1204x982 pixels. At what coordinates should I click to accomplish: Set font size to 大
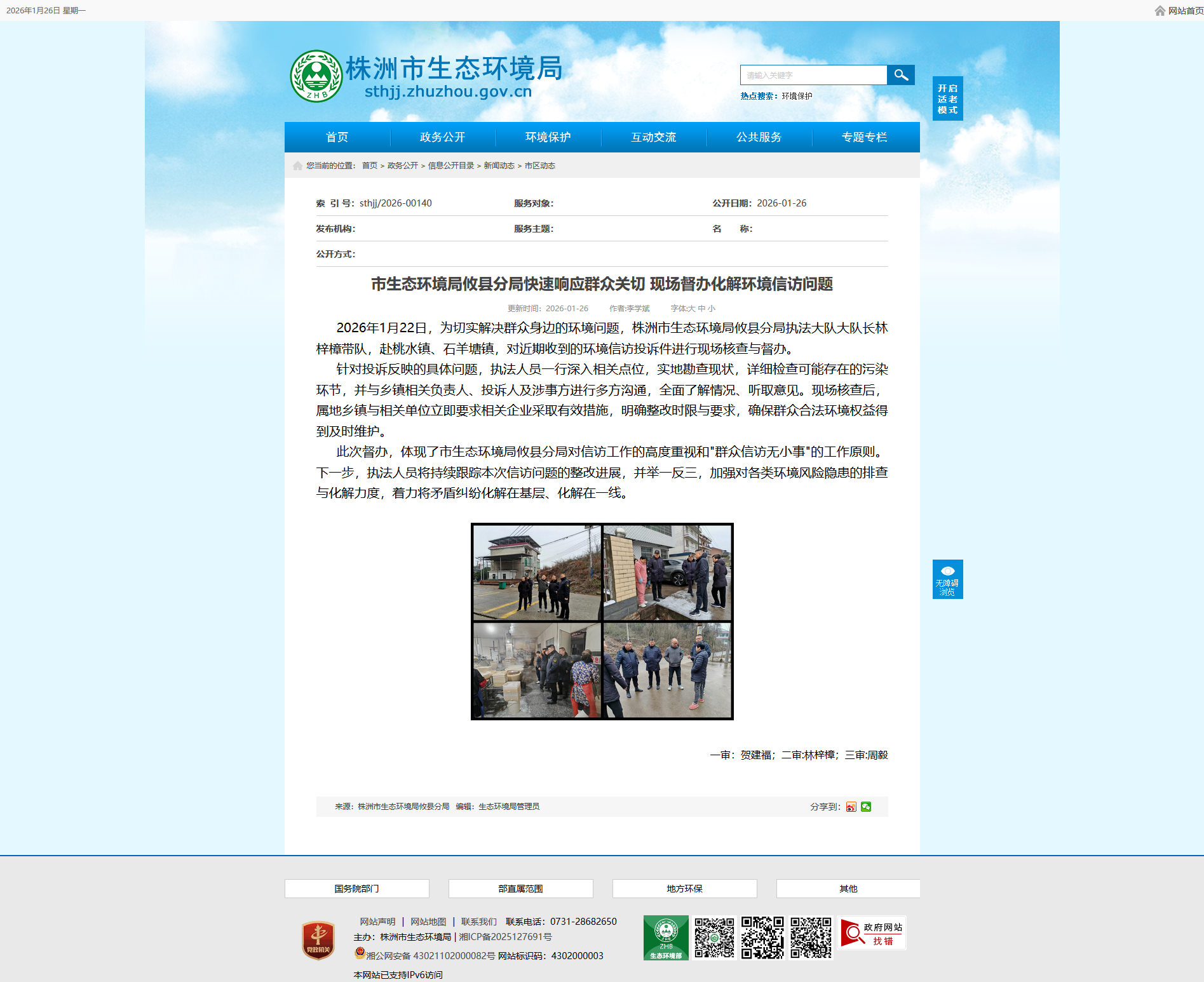pos(691,309)
